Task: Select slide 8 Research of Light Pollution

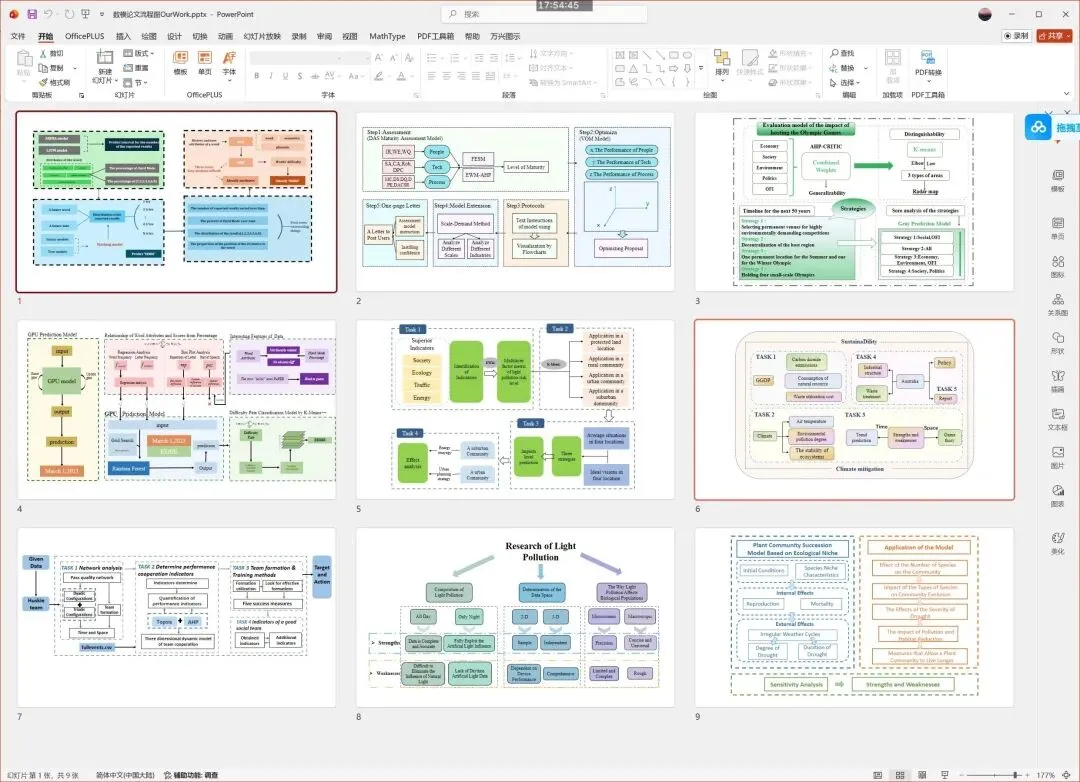Action: pyautogui.click(x=515, y=617)
